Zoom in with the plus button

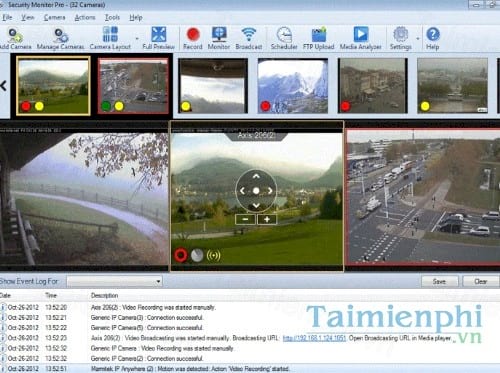267,219
